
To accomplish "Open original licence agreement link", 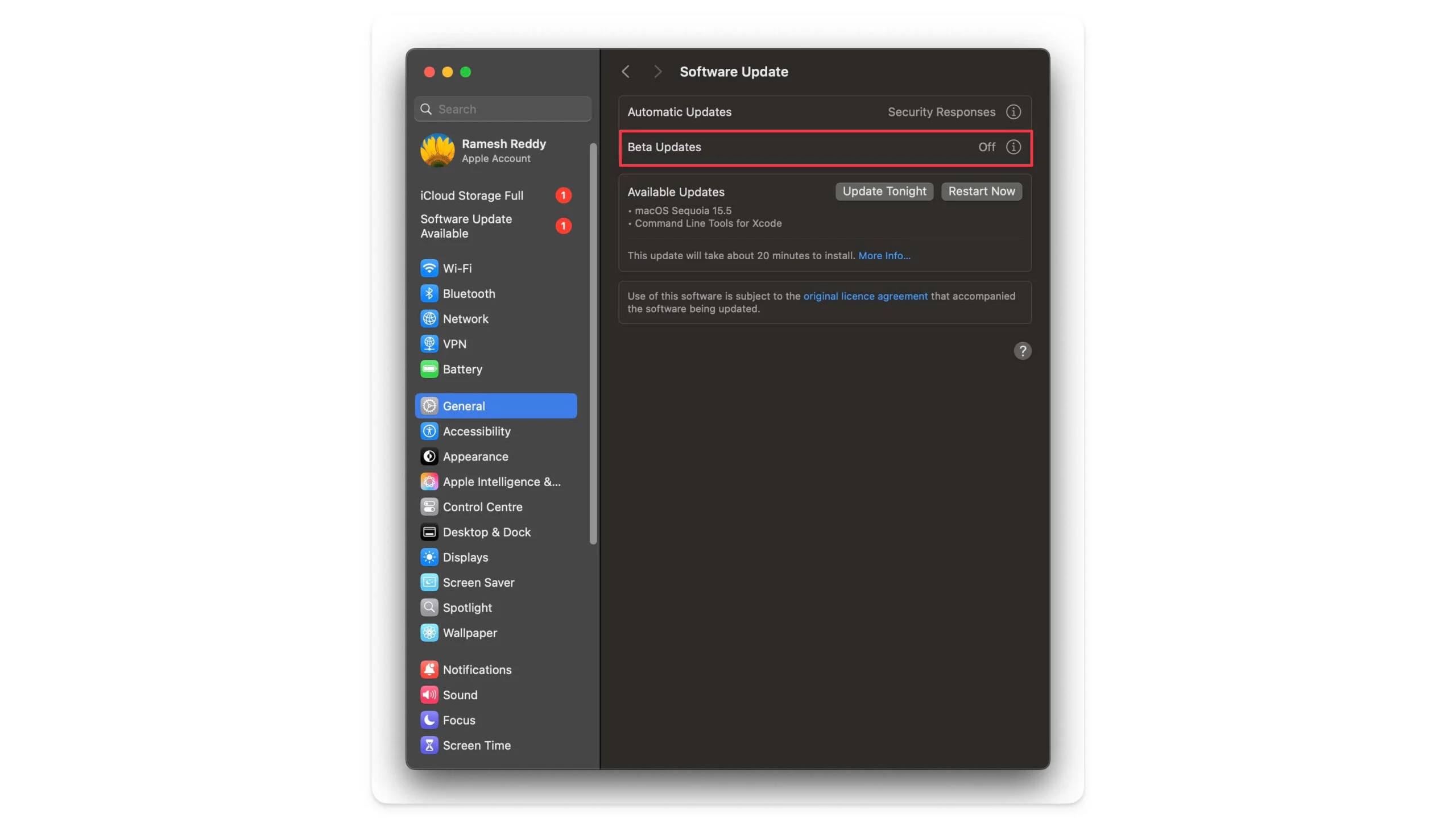I will [865, 296].
